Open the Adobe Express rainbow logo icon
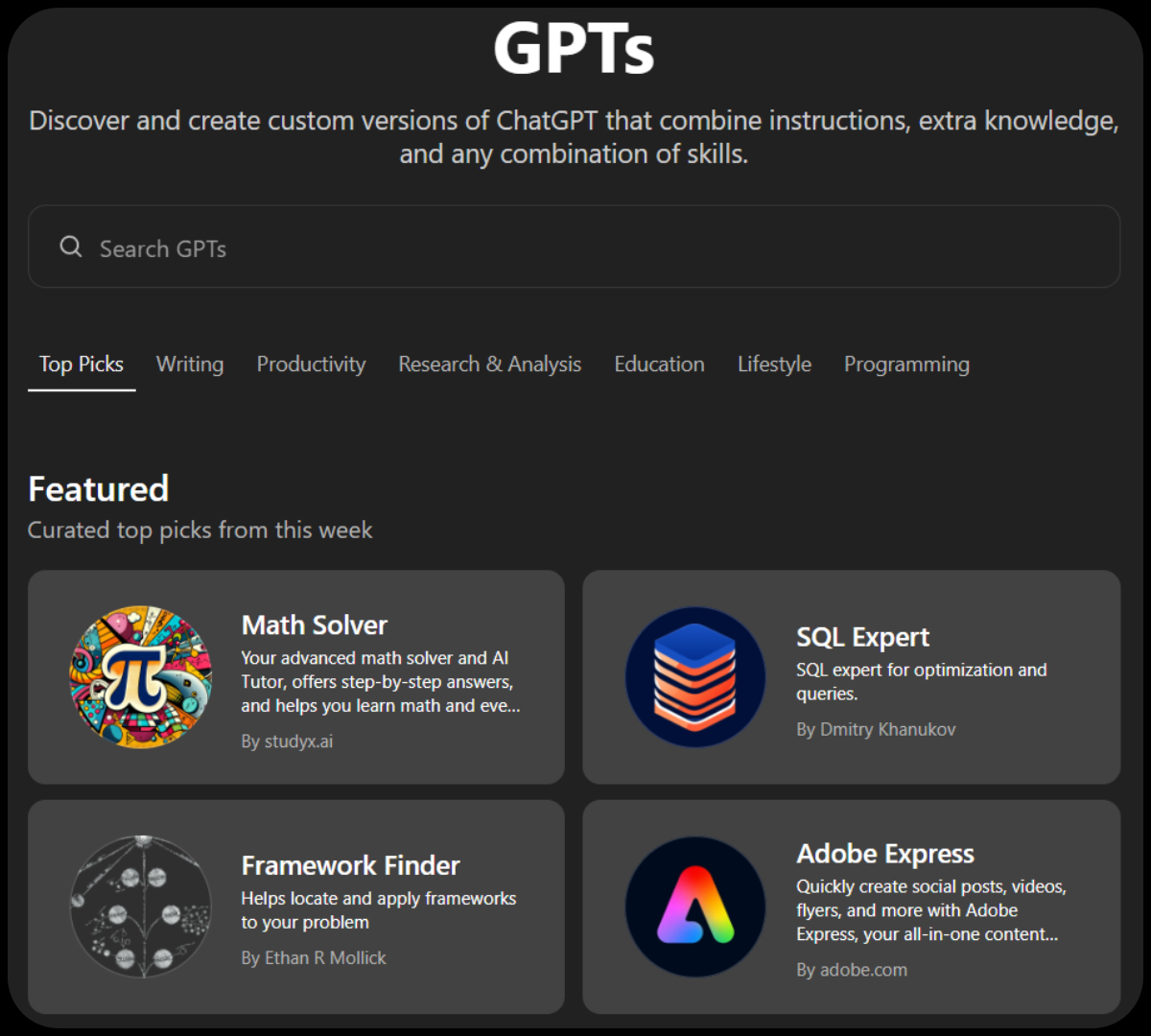This screenshot has width=1151, height=1036. [x=695, y=906]
